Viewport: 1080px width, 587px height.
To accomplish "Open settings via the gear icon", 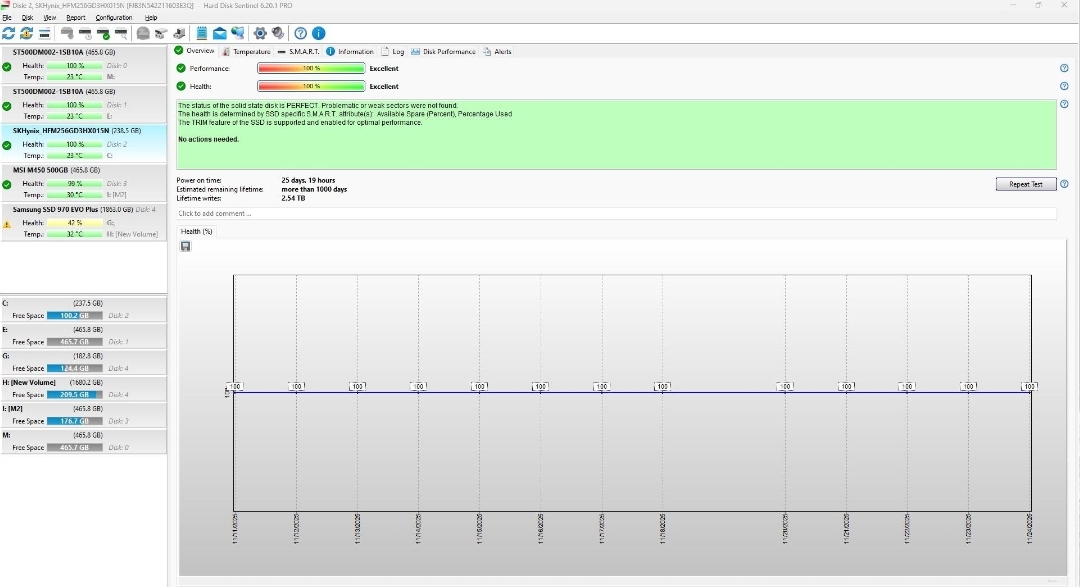I will [x=260, y=33].
